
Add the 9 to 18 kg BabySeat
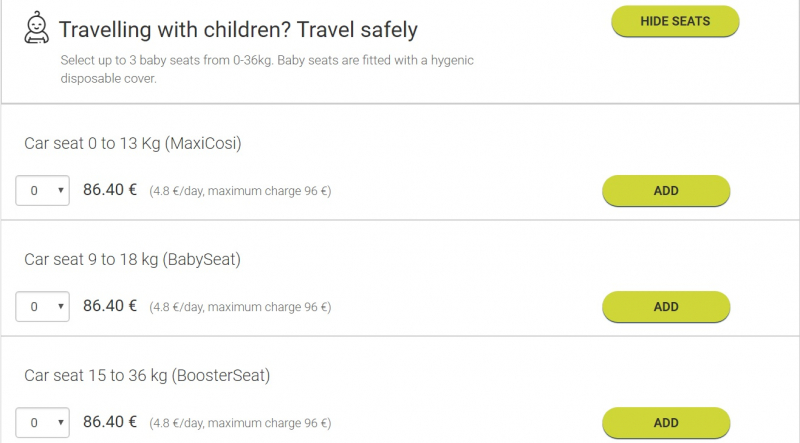click(666, 307)
